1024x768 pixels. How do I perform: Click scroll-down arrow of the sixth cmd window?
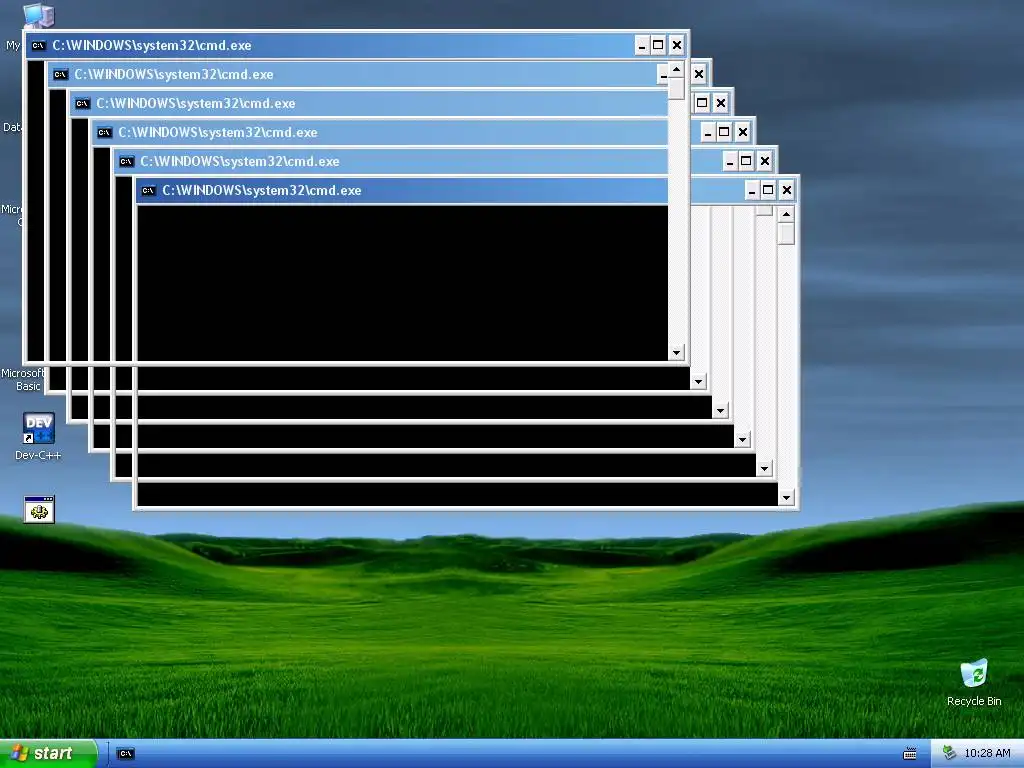[x=786, y=498]
